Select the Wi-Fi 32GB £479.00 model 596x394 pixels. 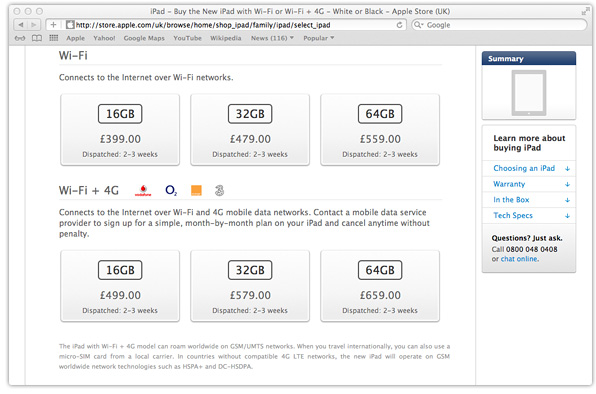point(250,130)
